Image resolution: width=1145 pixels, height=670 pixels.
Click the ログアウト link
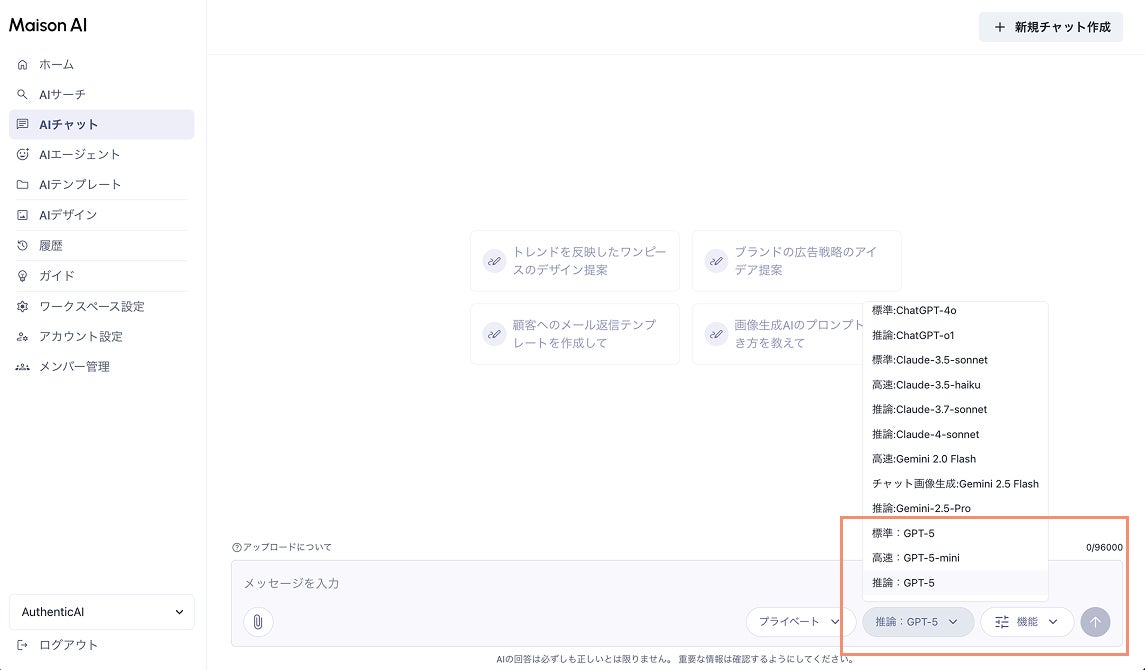69,645
